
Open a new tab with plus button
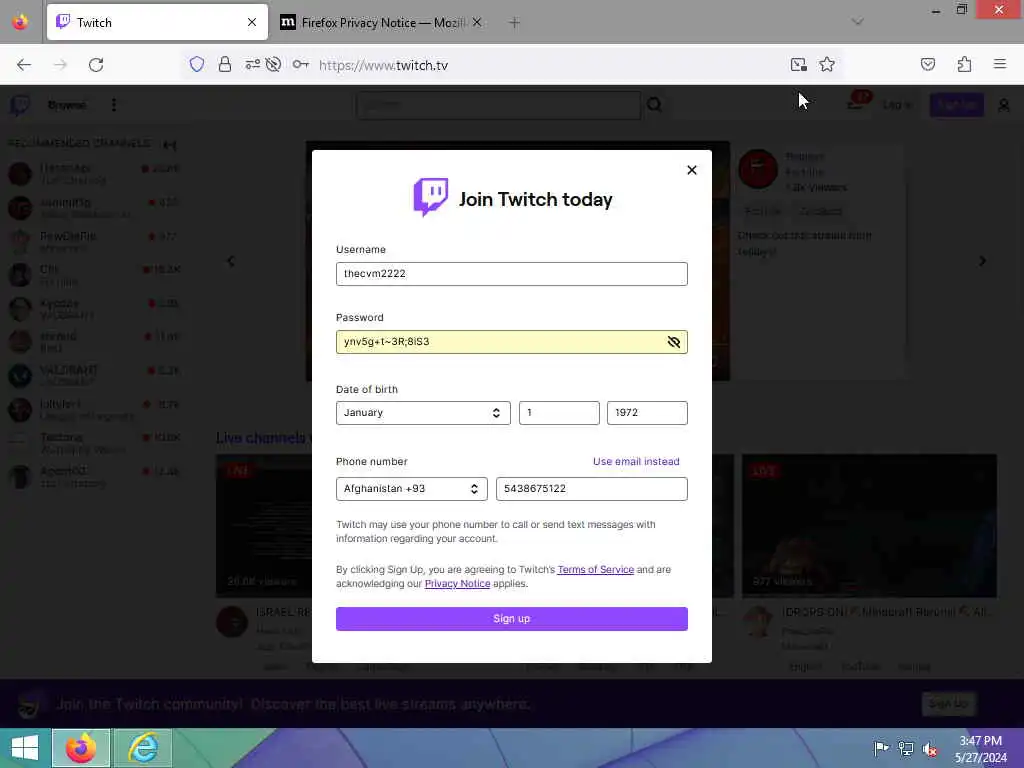click(x=514, y=23)
